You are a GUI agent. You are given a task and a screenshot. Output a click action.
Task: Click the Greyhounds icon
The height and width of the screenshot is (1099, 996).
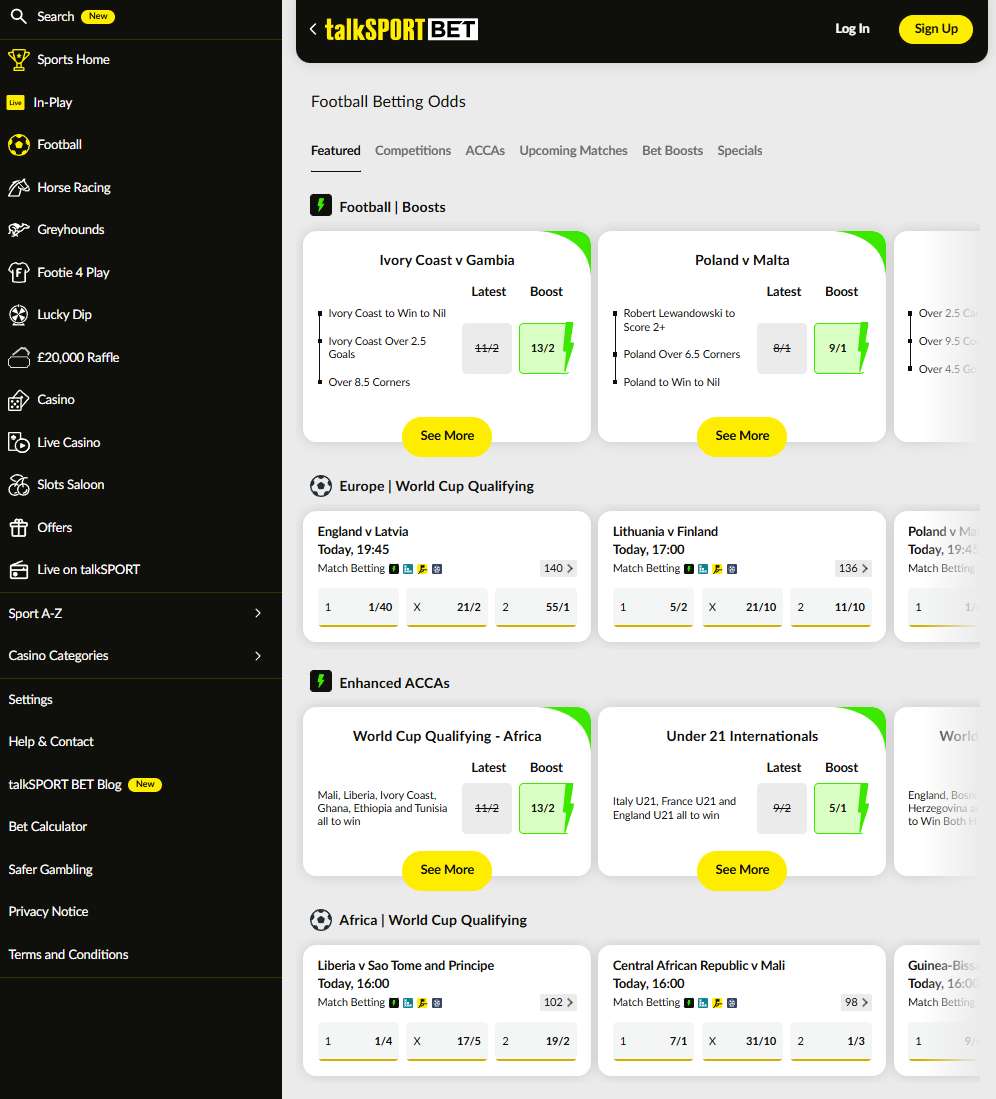[19, 229]
